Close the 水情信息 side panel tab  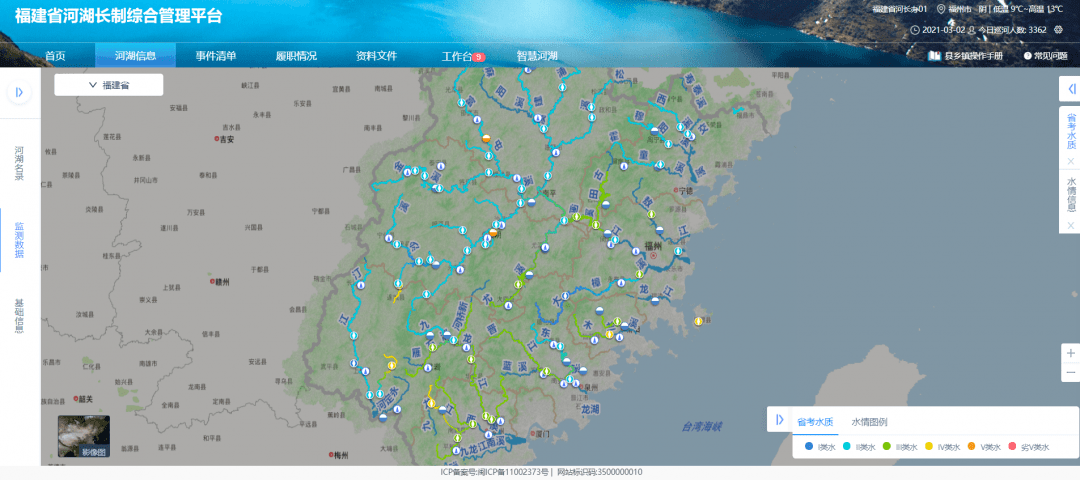click(x=1070, y=226)
